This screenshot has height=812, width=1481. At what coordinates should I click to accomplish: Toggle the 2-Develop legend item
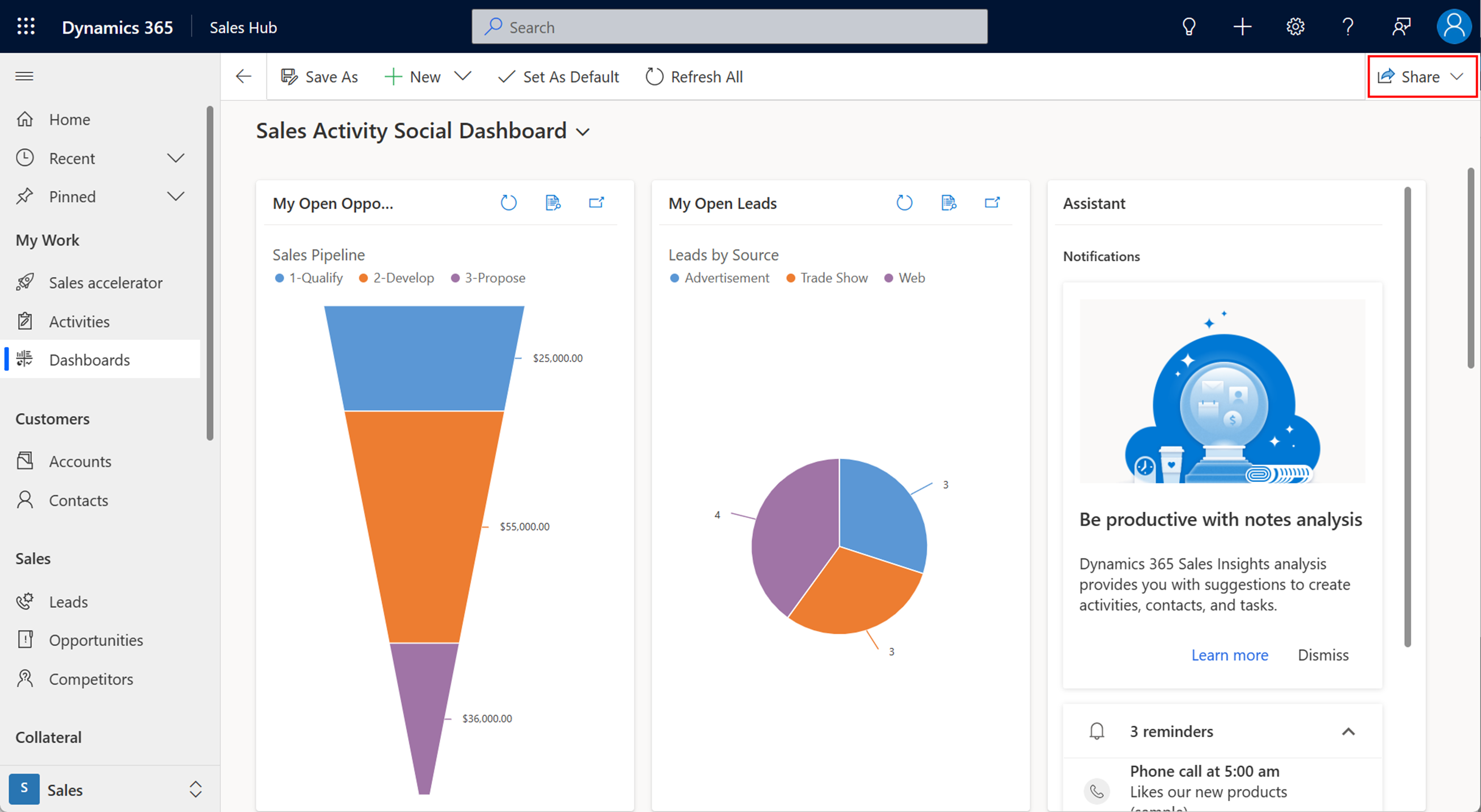tap(396, 278)
